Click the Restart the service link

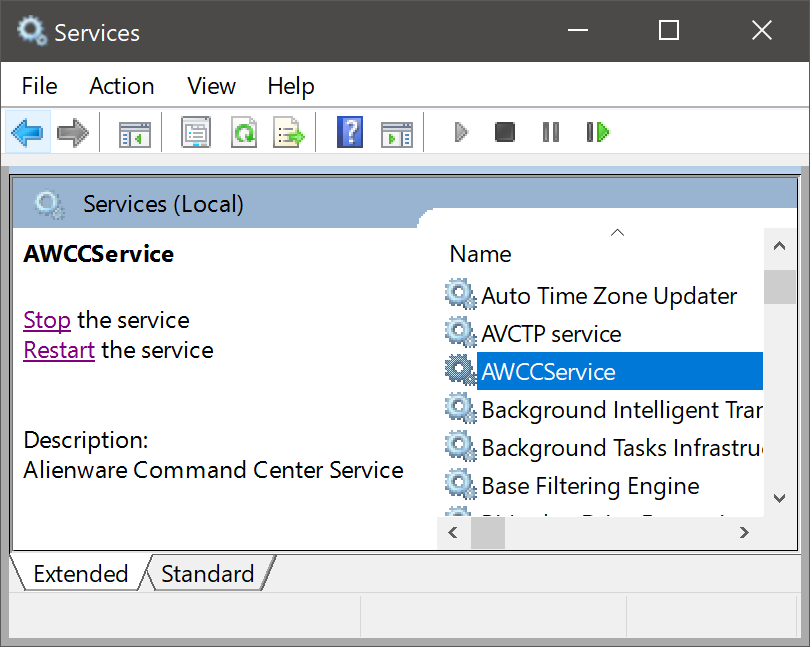click(x=59, y=350)
